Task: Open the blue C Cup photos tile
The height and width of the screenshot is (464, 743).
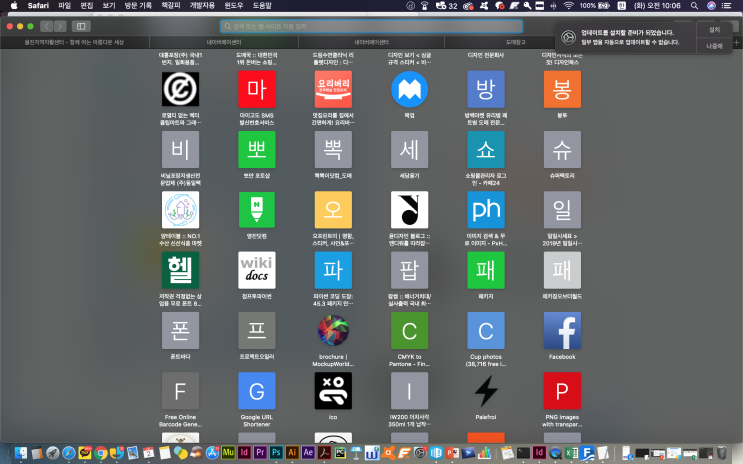Action: pyautogui.click(x=486, y=330)
